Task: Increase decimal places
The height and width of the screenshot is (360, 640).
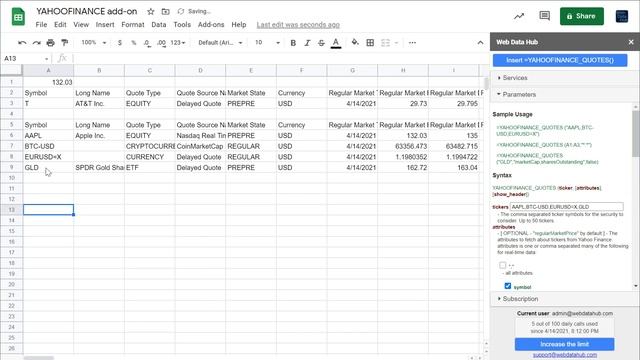Action: (162, 42)
